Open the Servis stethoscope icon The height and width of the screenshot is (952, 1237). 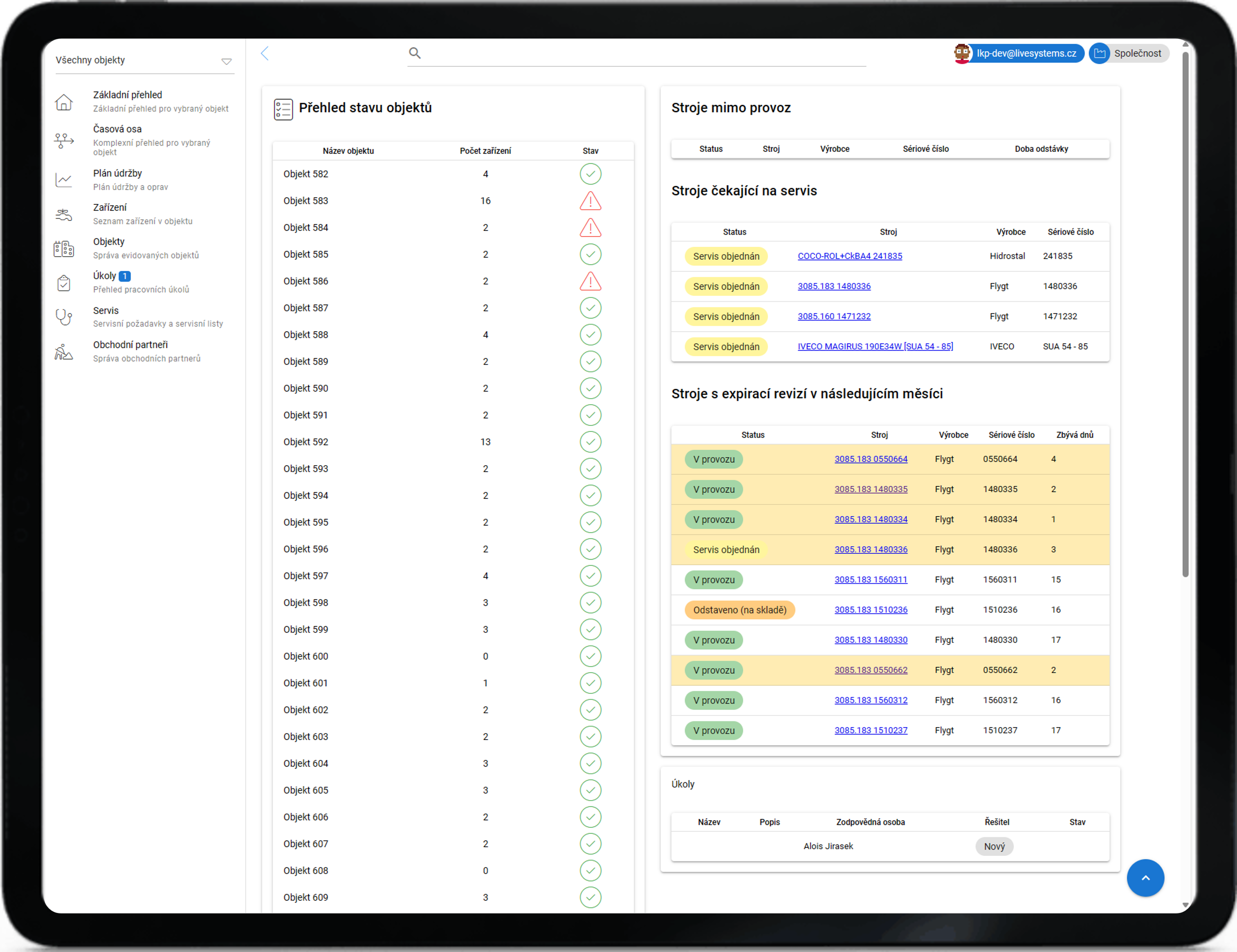click(63, 317)
